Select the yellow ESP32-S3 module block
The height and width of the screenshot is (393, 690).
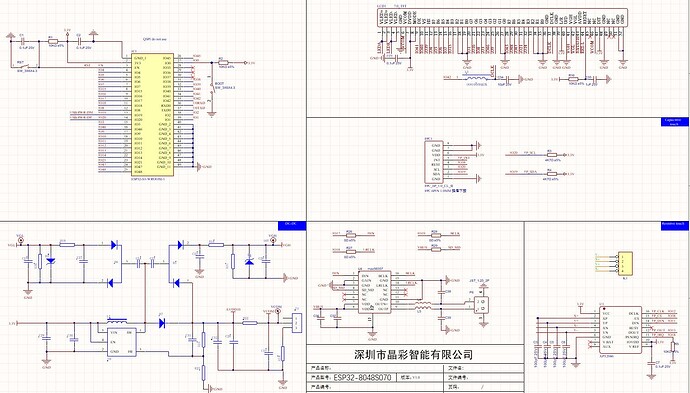tap(153, 115)
